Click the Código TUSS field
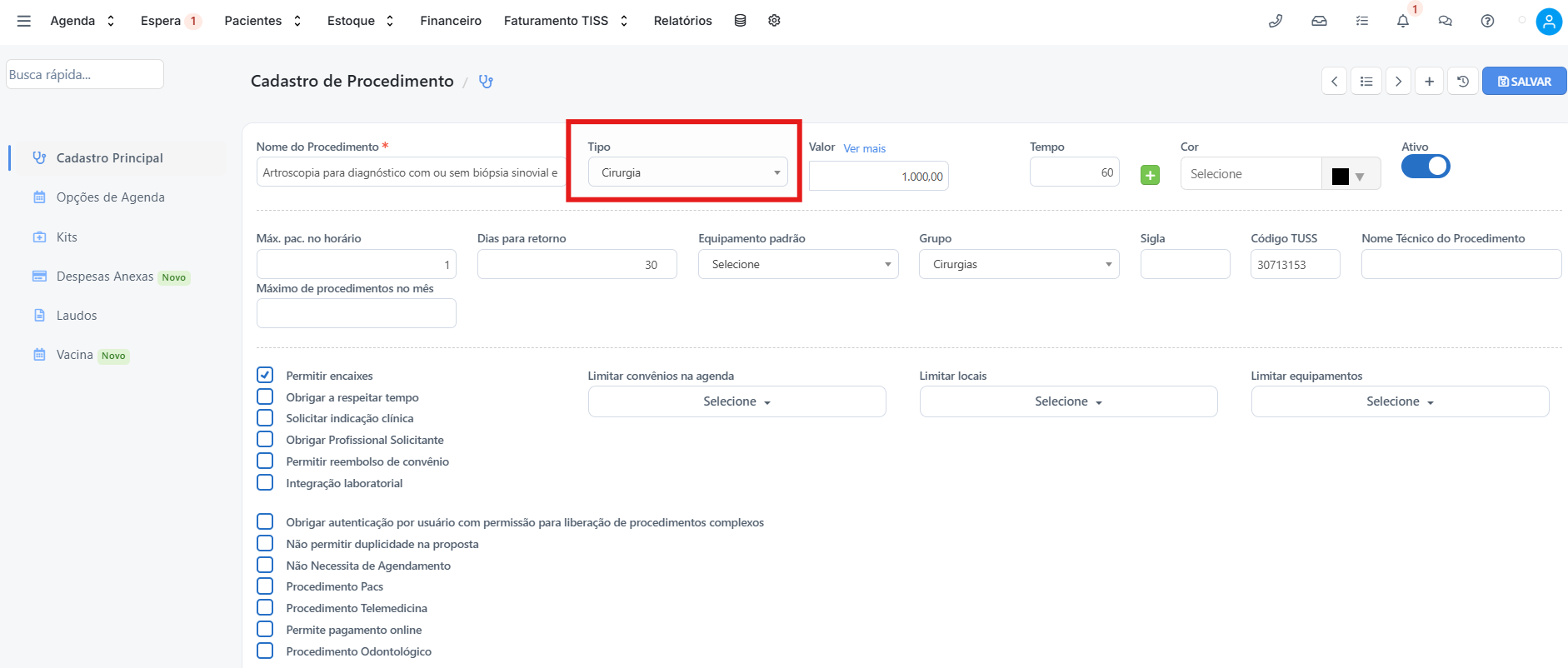Viewport: 1568px width, 668px height. tap(1295, 264)
